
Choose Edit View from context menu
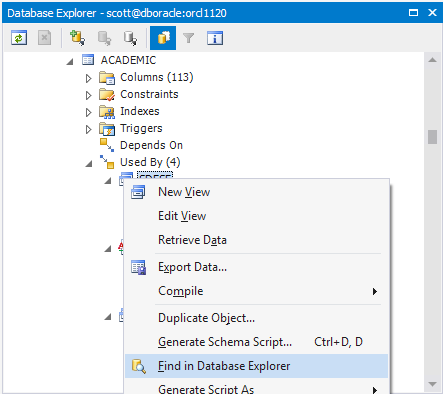pyautogui.click(x=256, y=216)
